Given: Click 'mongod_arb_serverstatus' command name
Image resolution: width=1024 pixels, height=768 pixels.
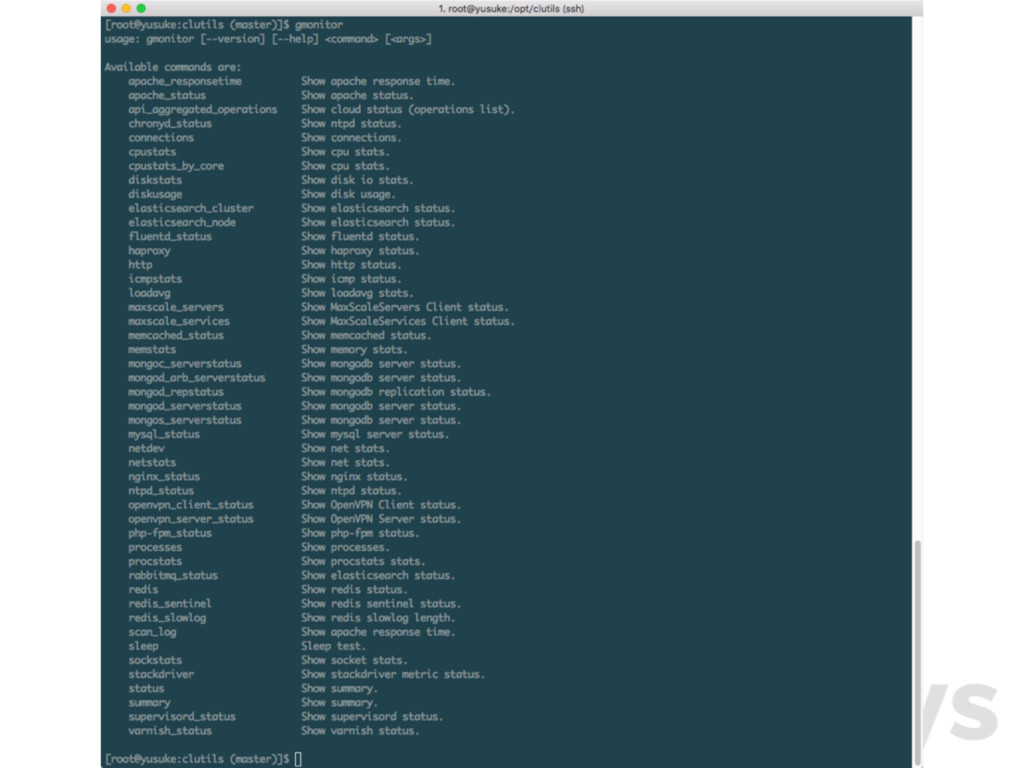Looking at the screenshot, I should click(197, 377).
